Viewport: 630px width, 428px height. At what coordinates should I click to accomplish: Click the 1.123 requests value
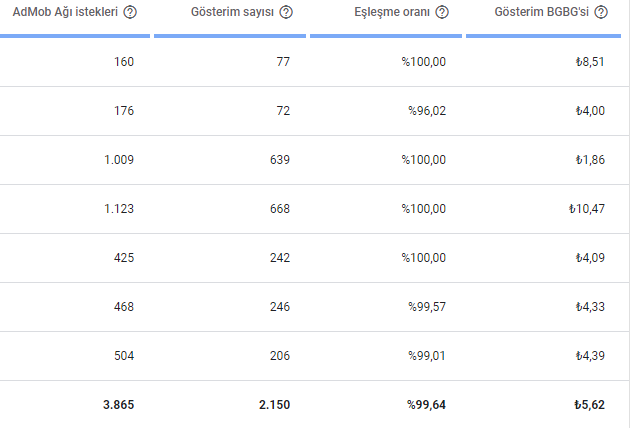(119, 209)
